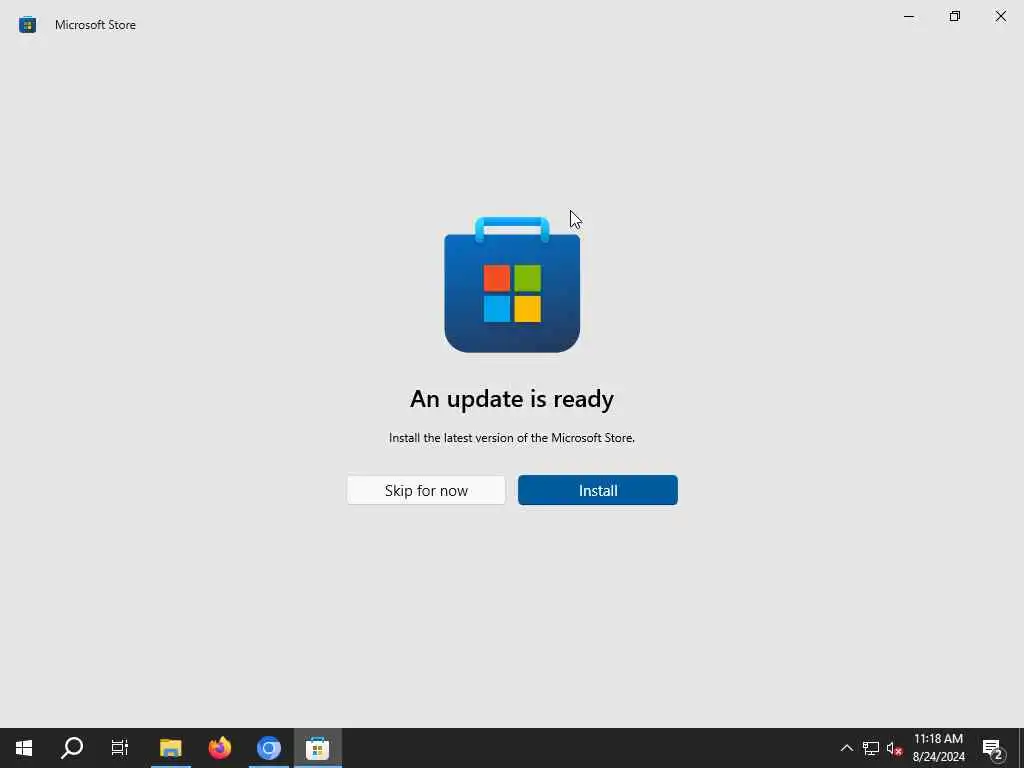This screenshot has height=768, width=1024.
Task: Select Microsoft Store taskbar icon
Action: tap(317, 748)
